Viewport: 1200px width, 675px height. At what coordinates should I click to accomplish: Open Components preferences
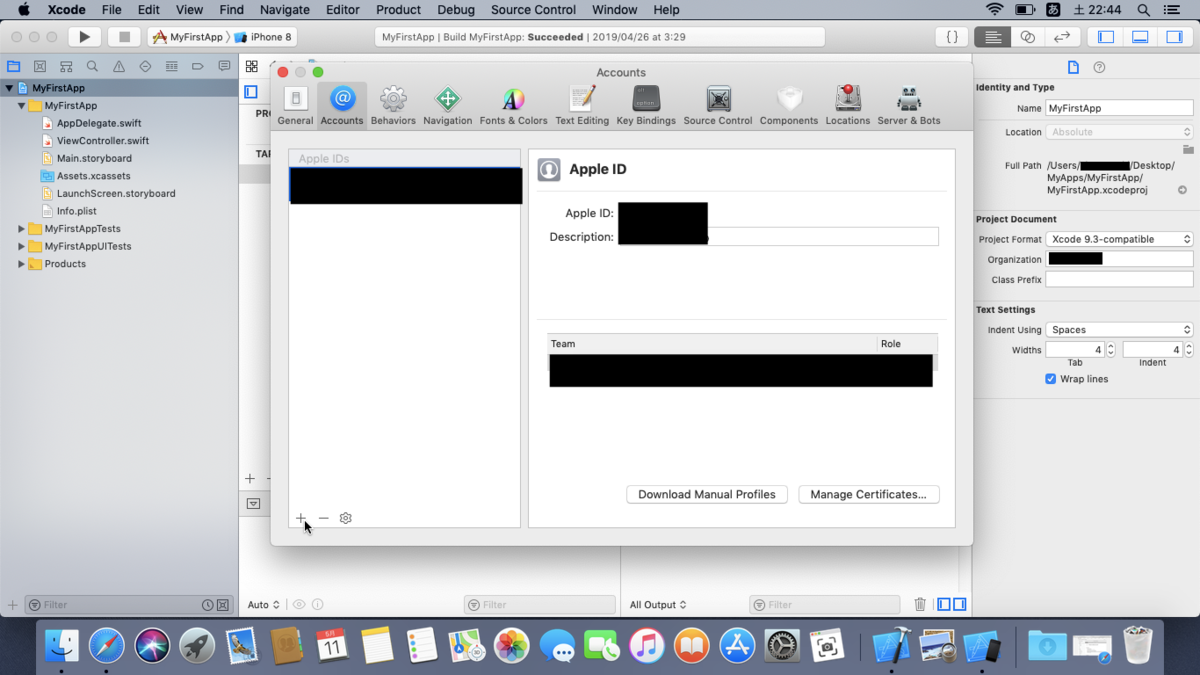(789, 105)
